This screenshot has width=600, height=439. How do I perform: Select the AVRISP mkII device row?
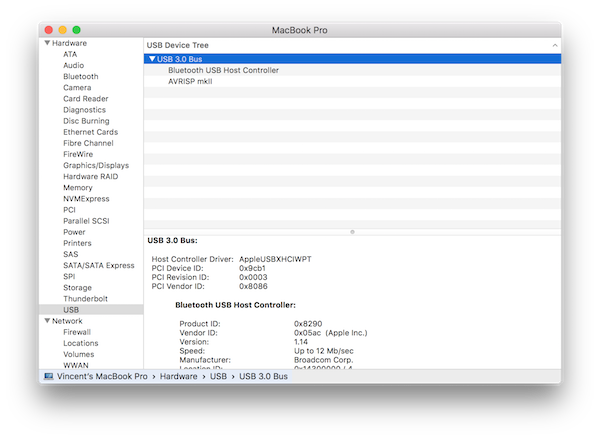click(x=352, y=81)
